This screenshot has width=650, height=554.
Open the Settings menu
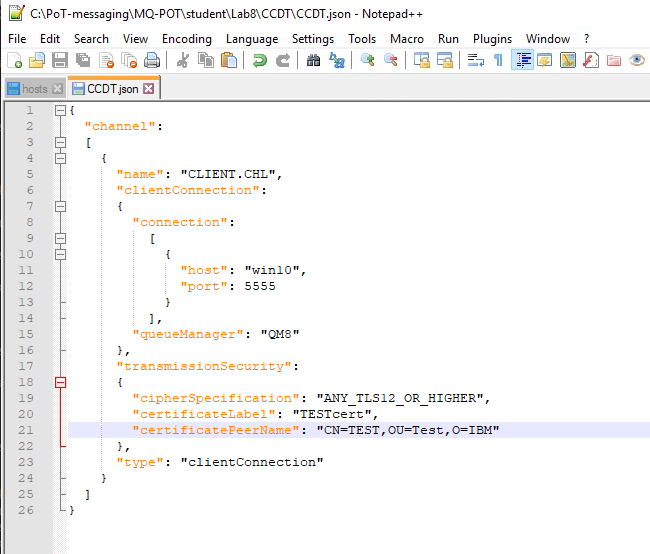coord(313,39)
